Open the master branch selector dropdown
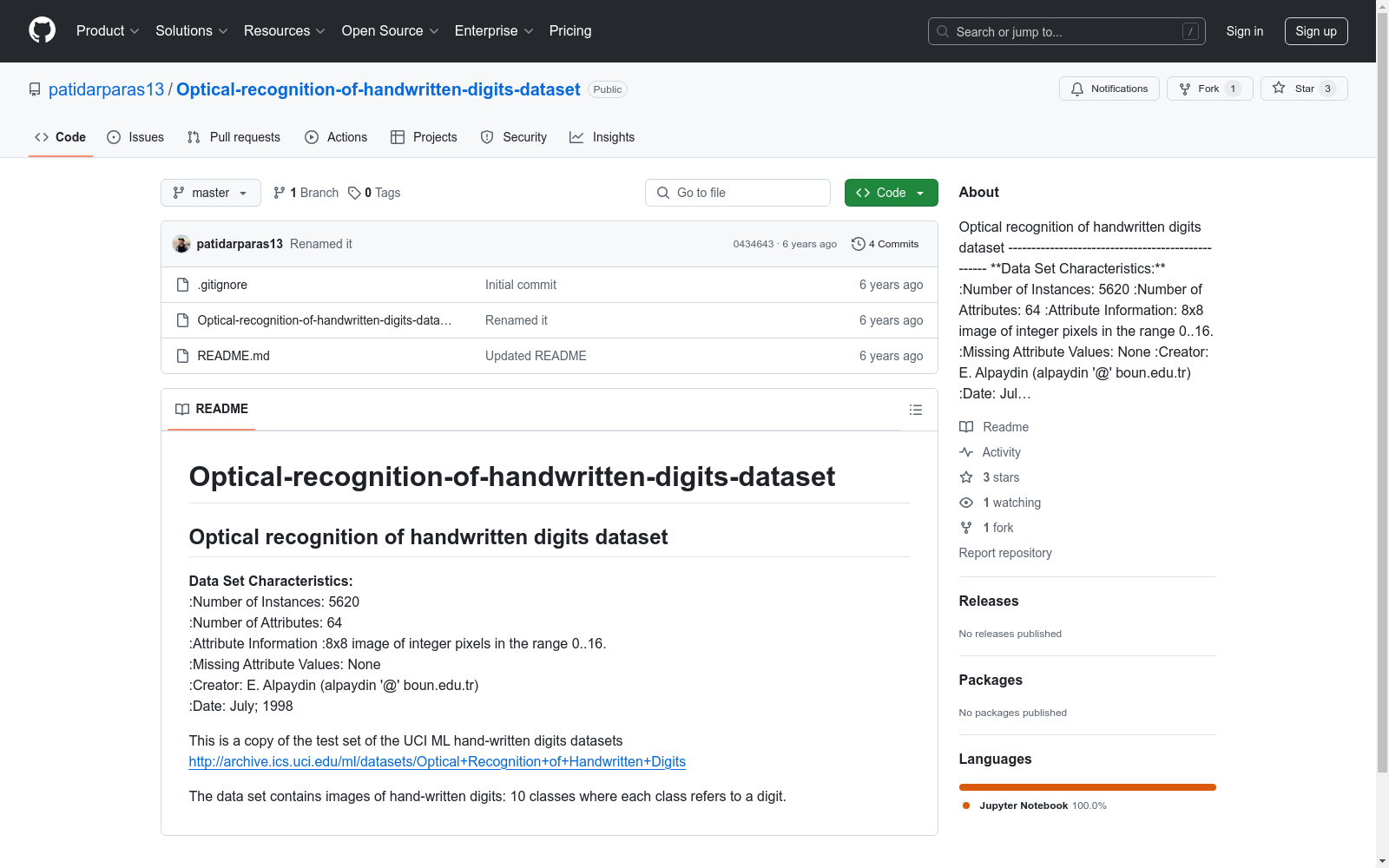 coord(211,193)
